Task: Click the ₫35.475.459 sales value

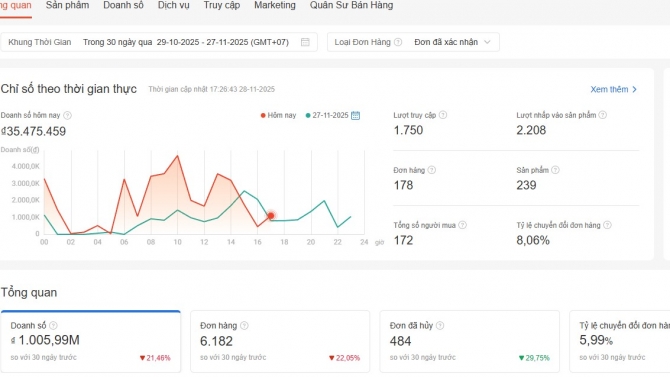Action: pyautogui.click(x=33, y=131)
